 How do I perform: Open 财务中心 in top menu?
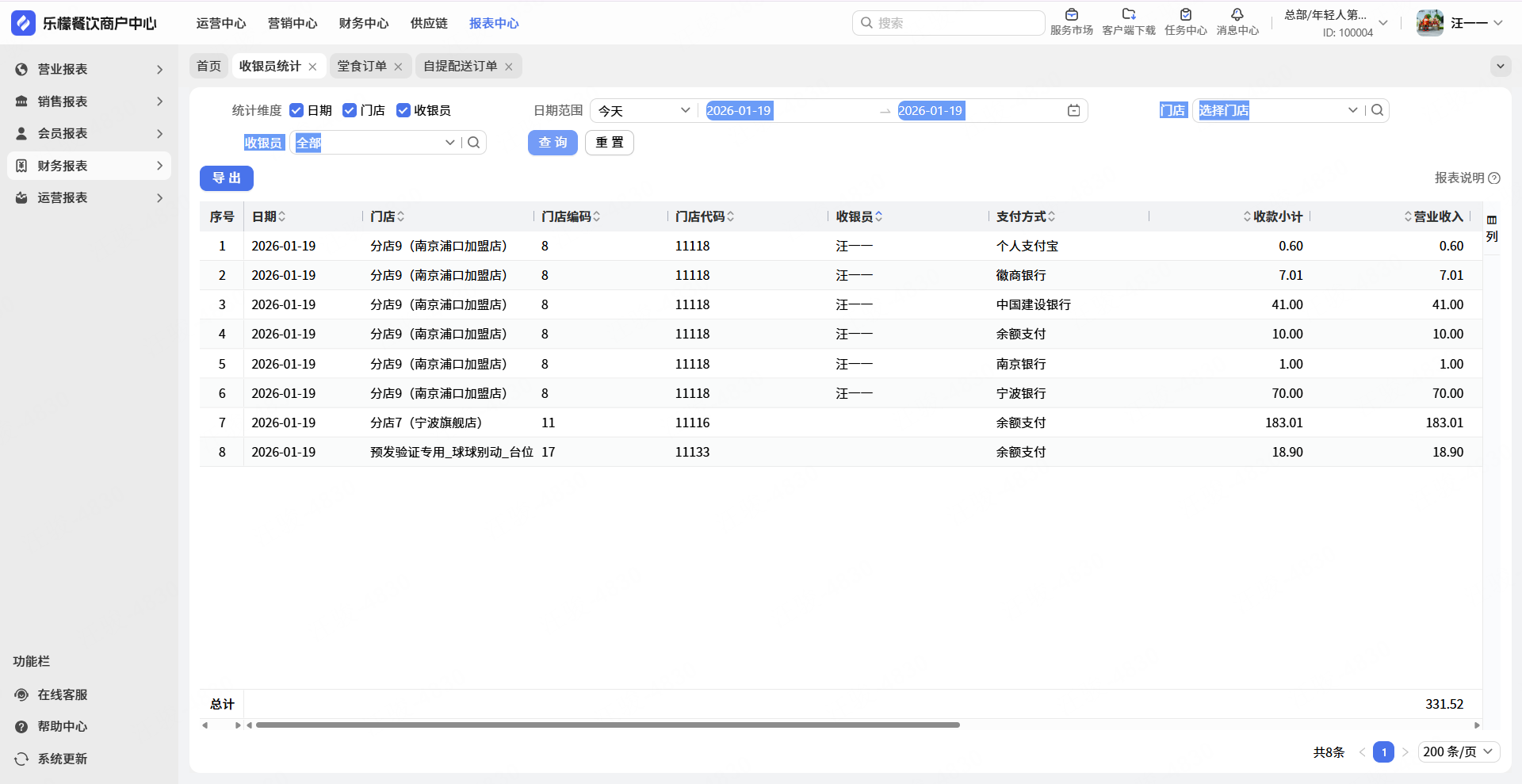(363, 23)
